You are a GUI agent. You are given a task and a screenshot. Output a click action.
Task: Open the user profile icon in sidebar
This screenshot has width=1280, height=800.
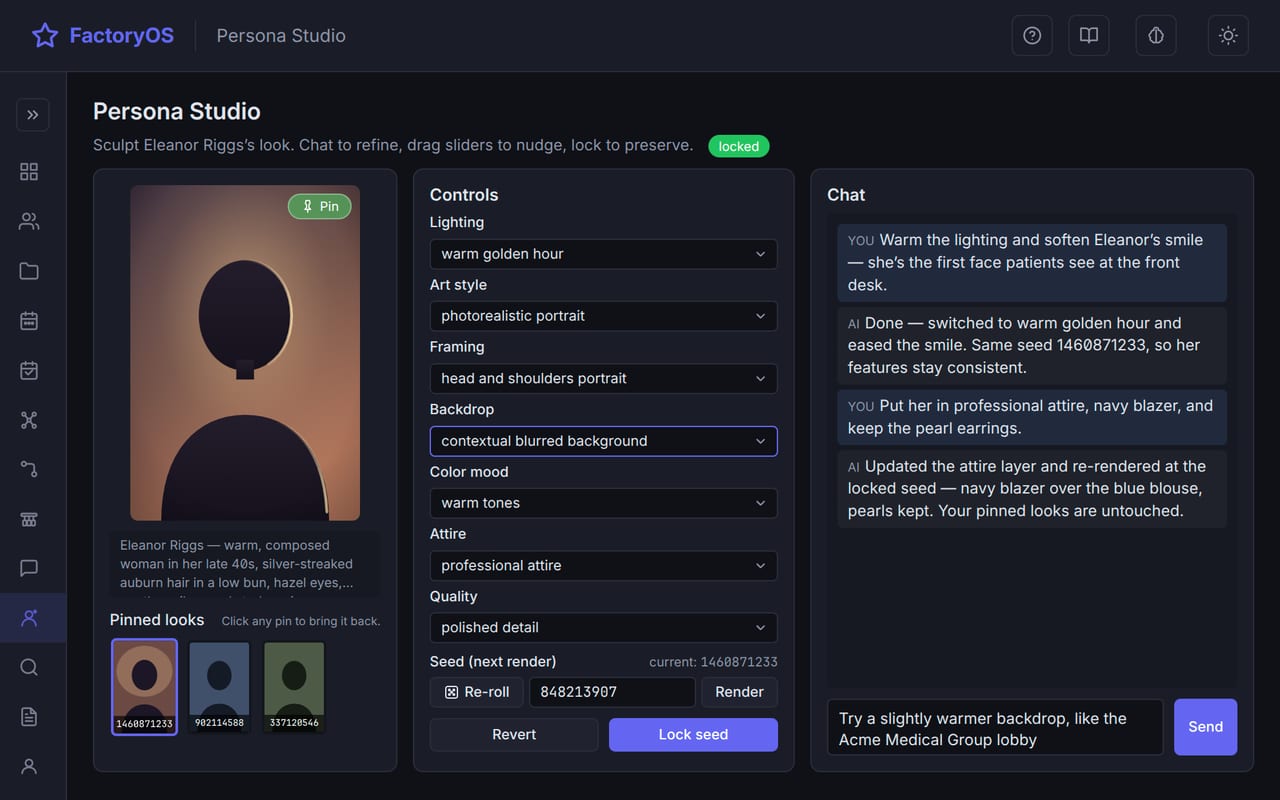29,766
